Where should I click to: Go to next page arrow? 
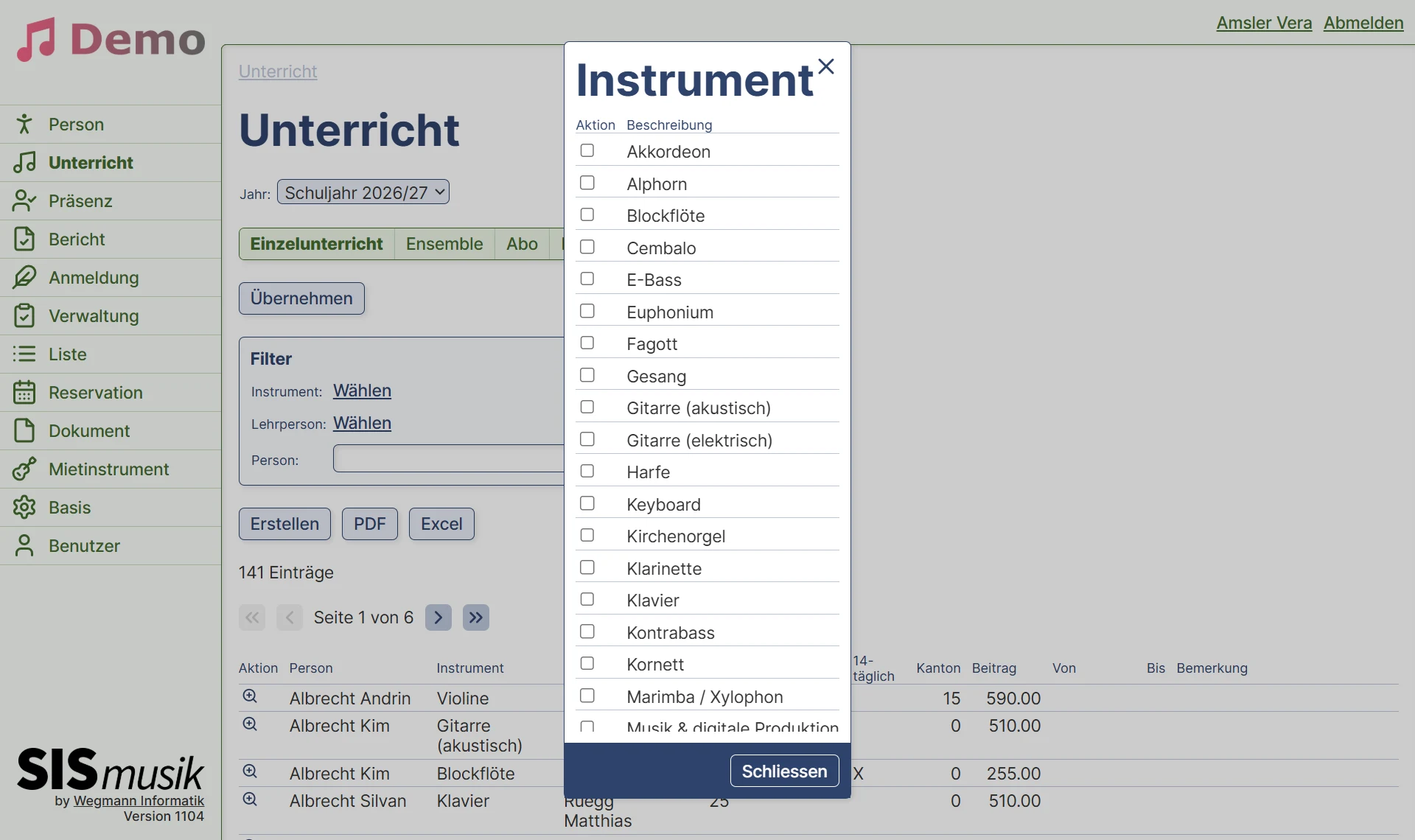(x=439, y=617)
